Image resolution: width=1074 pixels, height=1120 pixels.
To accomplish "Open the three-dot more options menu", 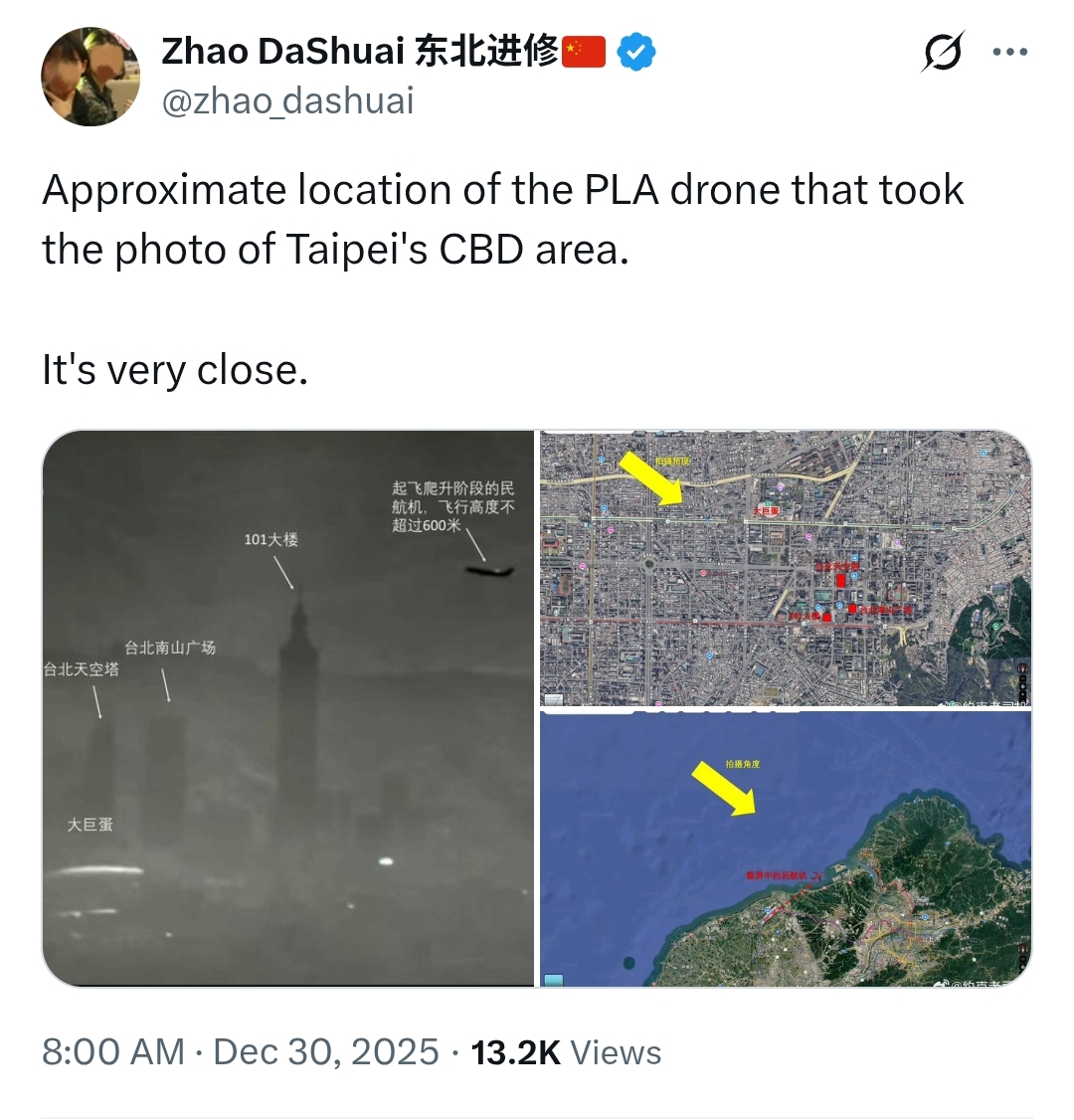I will [1010, 52].
